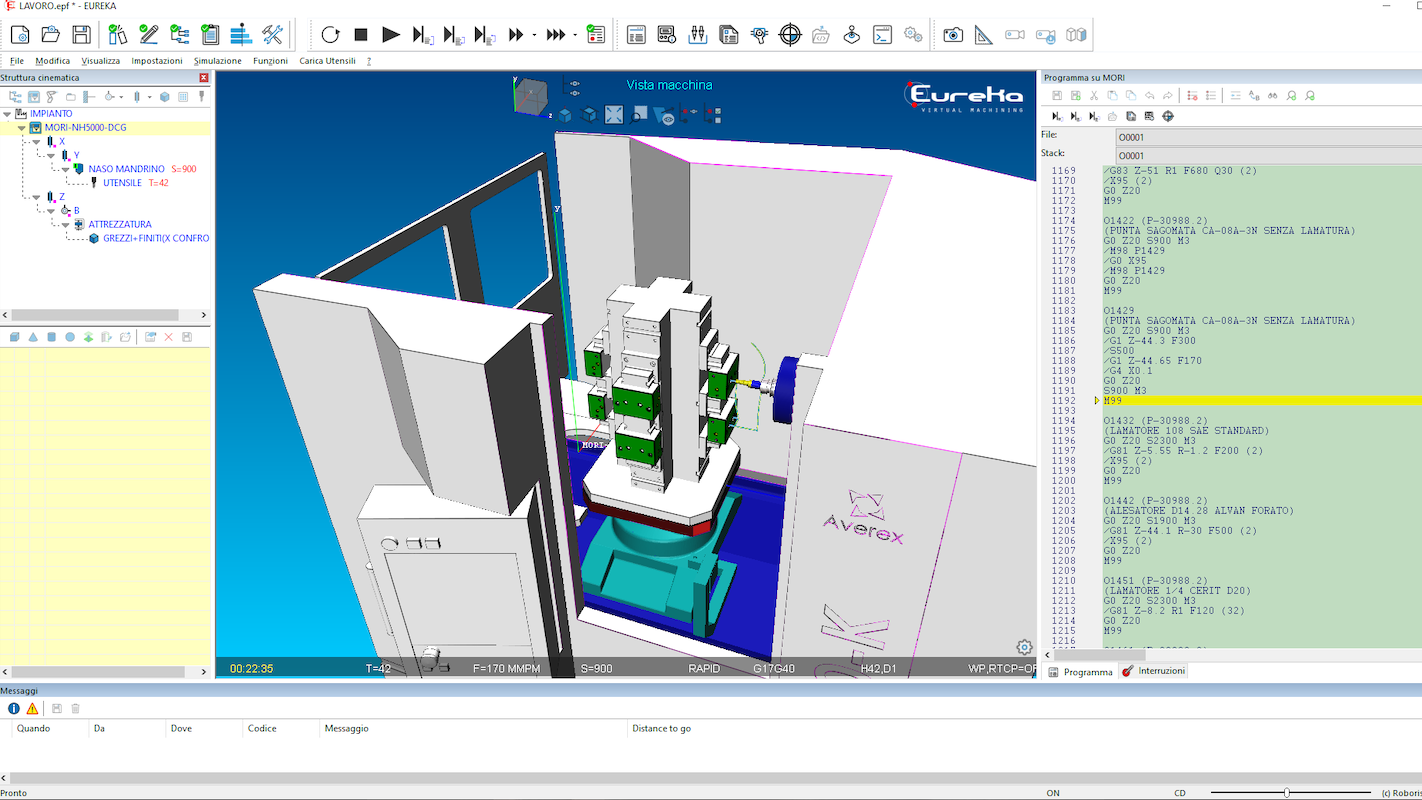Image resolution: width=1422 pixels, height=800 pixels.
Task: Click the hammer and wrench tools icon
Action: (x=272, y=35)
